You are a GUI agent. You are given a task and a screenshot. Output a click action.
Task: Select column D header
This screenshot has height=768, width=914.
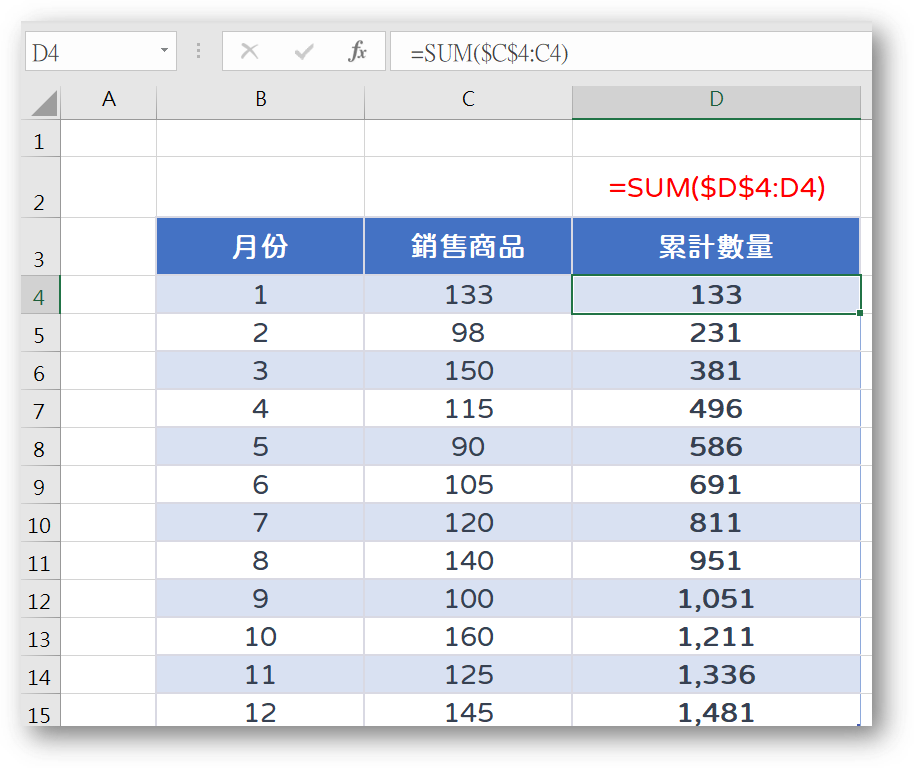[716, 100]
